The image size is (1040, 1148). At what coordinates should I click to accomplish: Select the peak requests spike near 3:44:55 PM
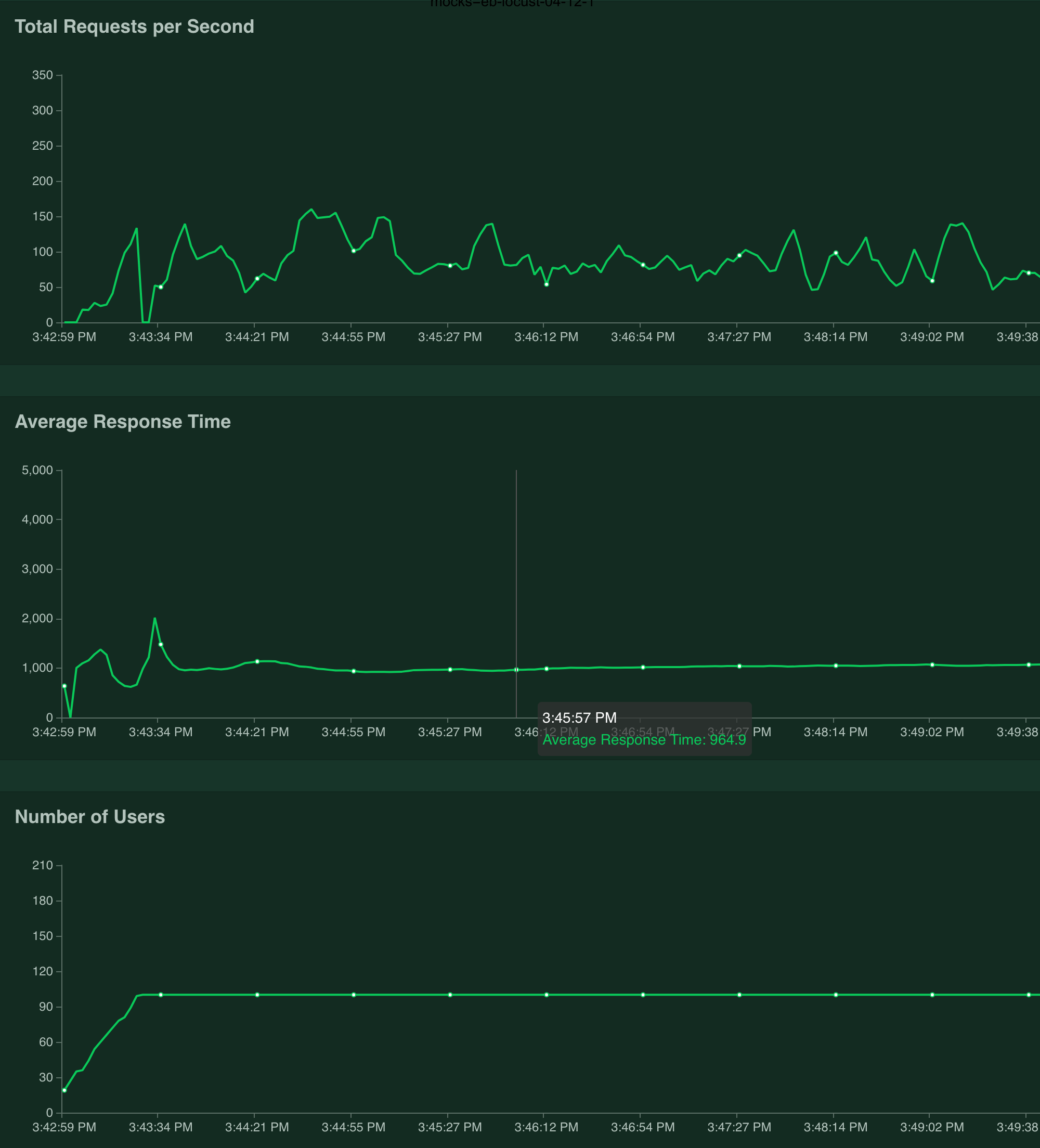pos(311,210)
